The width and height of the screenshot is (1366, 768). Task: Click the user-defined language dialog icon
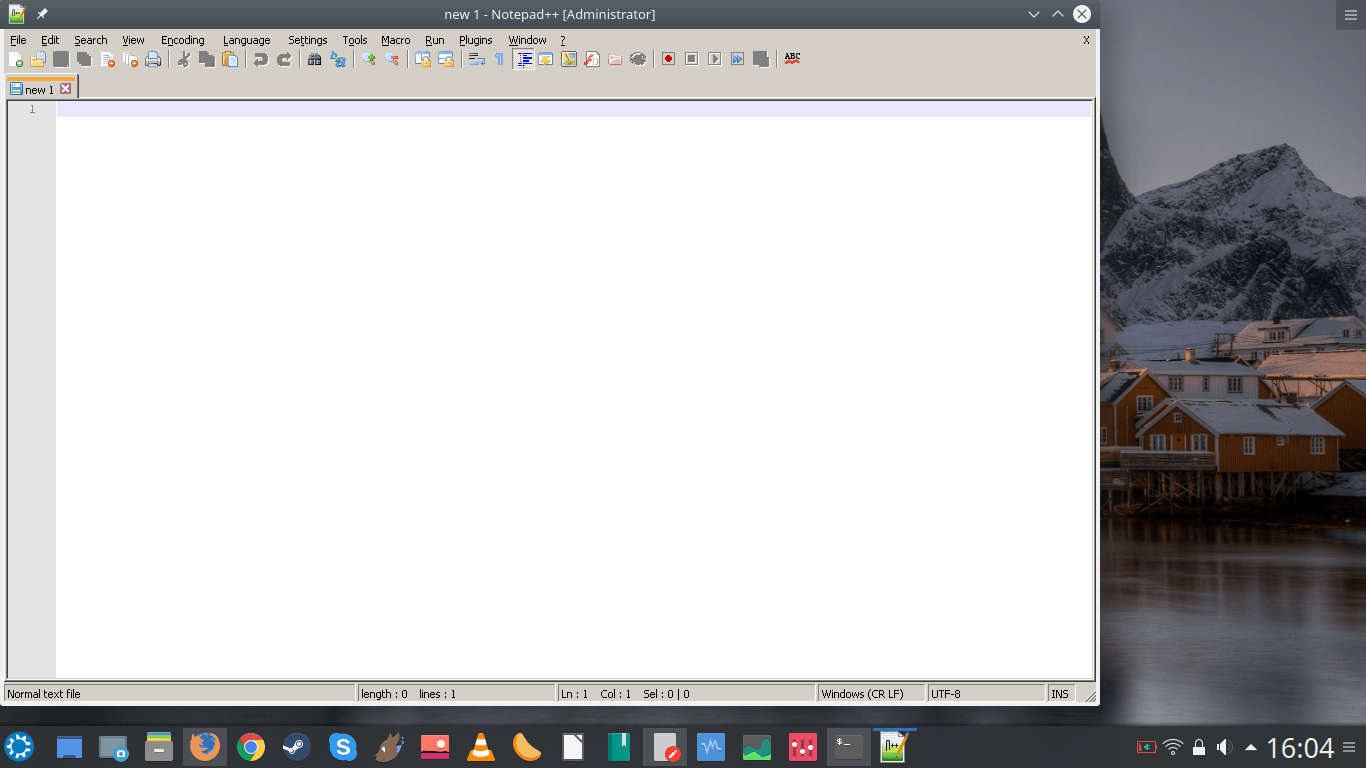(546, 59)
